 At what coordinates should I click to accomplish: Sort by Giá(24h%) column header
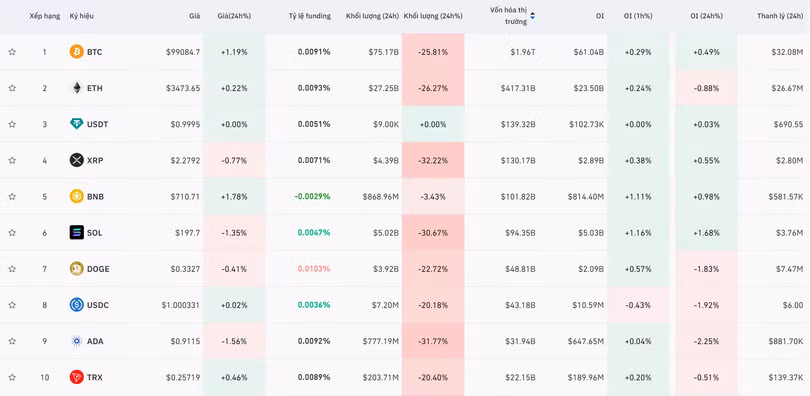[234, 16]
